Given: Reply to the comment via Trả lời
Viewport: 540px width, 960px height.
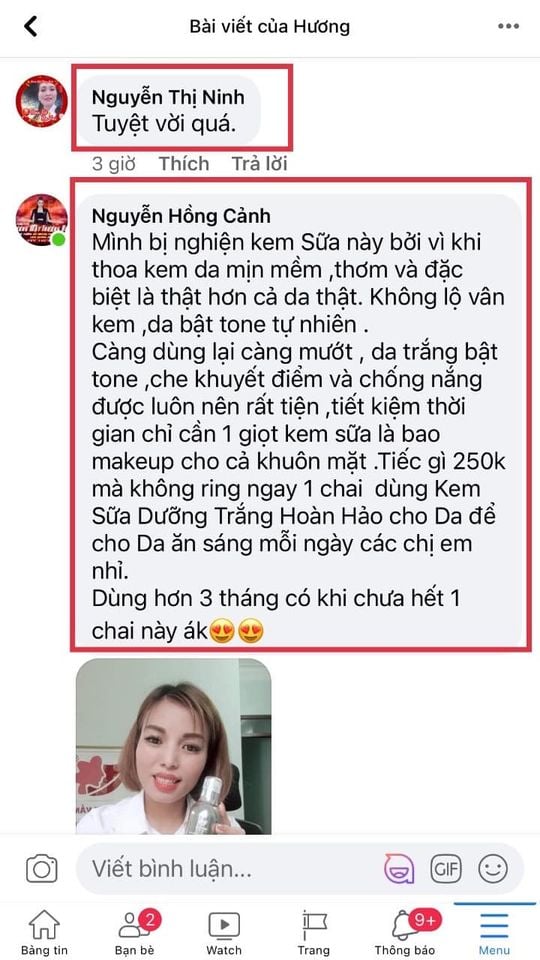Looking at the screenshot, I should point(259,163).
